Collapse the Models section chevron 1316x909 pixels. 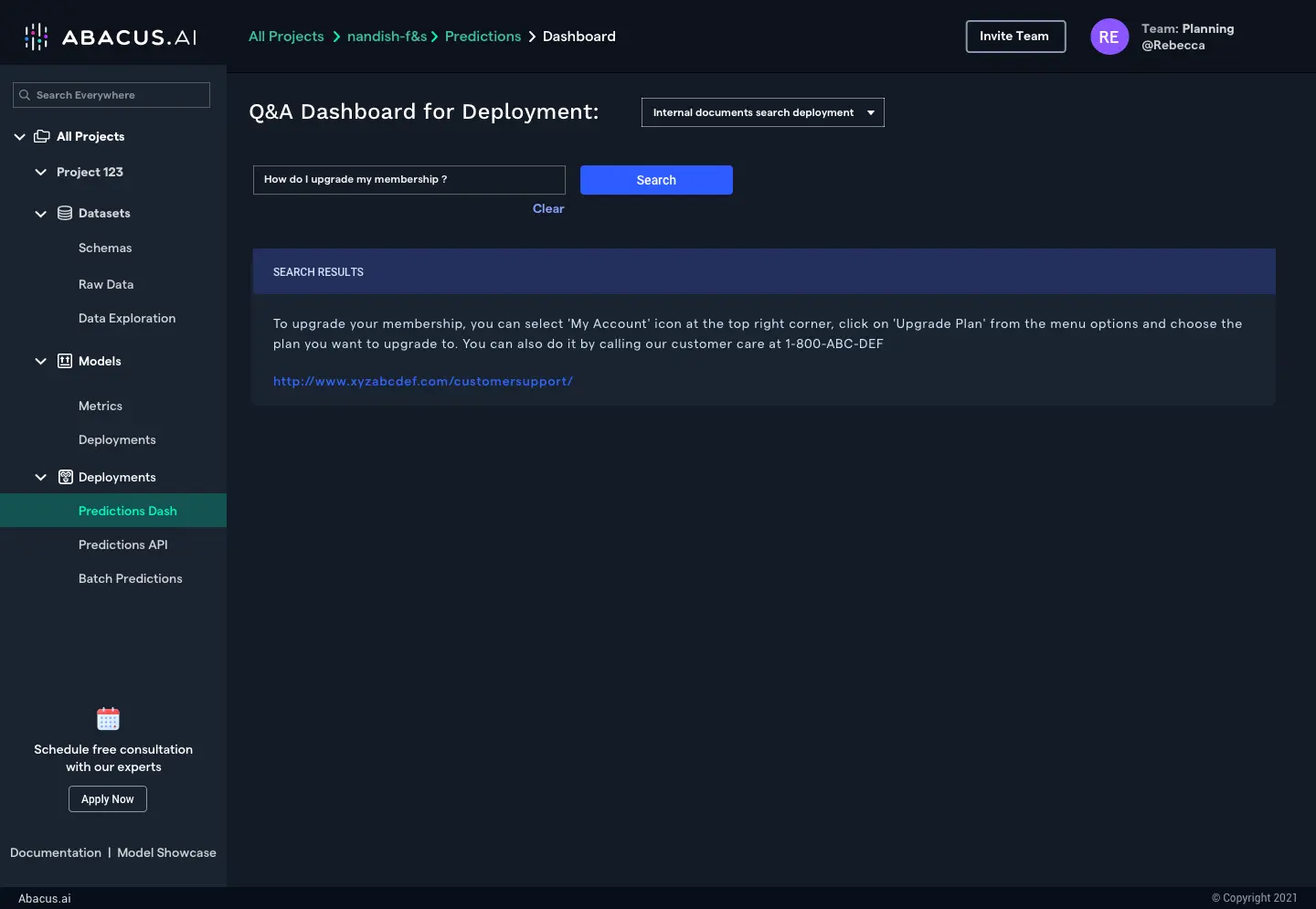click(x=40, y=361)
